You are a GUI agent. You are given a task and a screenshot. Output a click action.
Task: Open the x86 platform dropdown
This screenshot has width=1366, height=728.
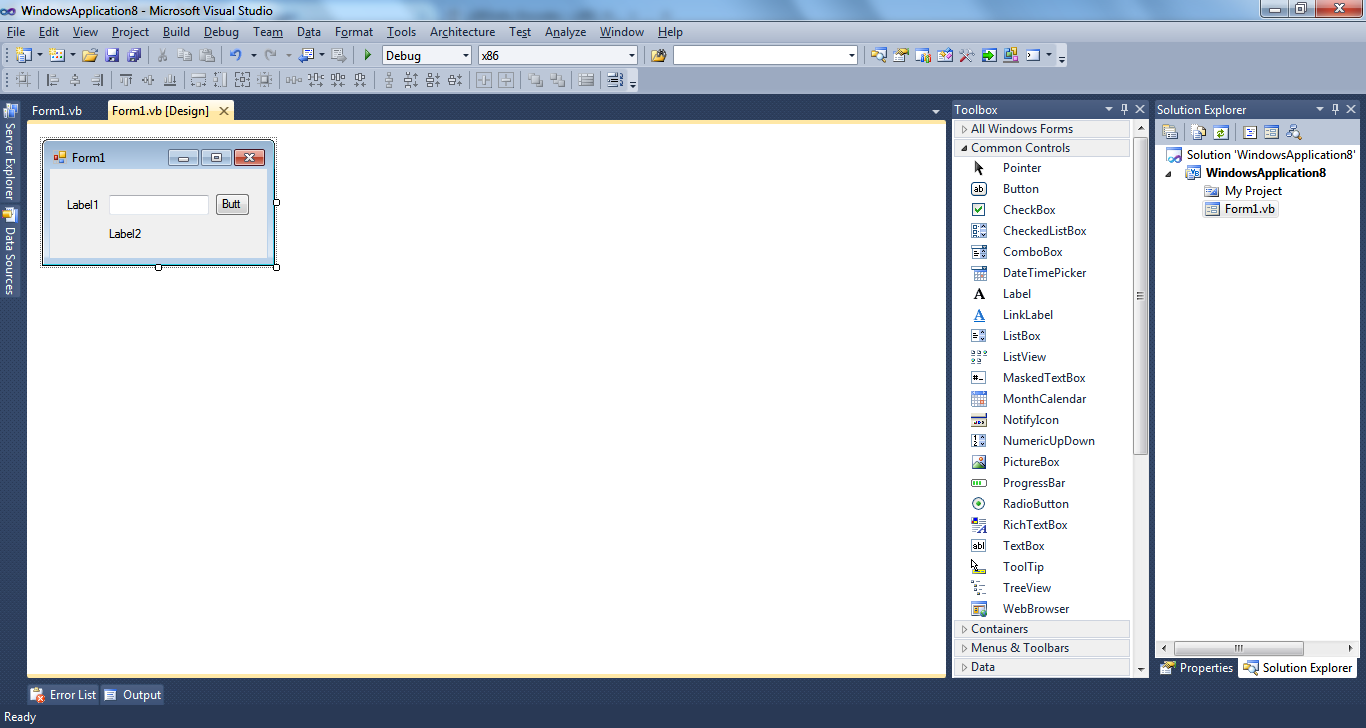[x=630, y=55]
